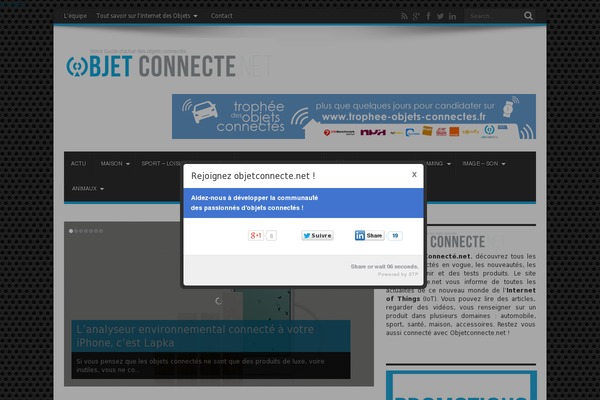
Task: Open the Facebook icon in top bar
Action: pos(428,16)
